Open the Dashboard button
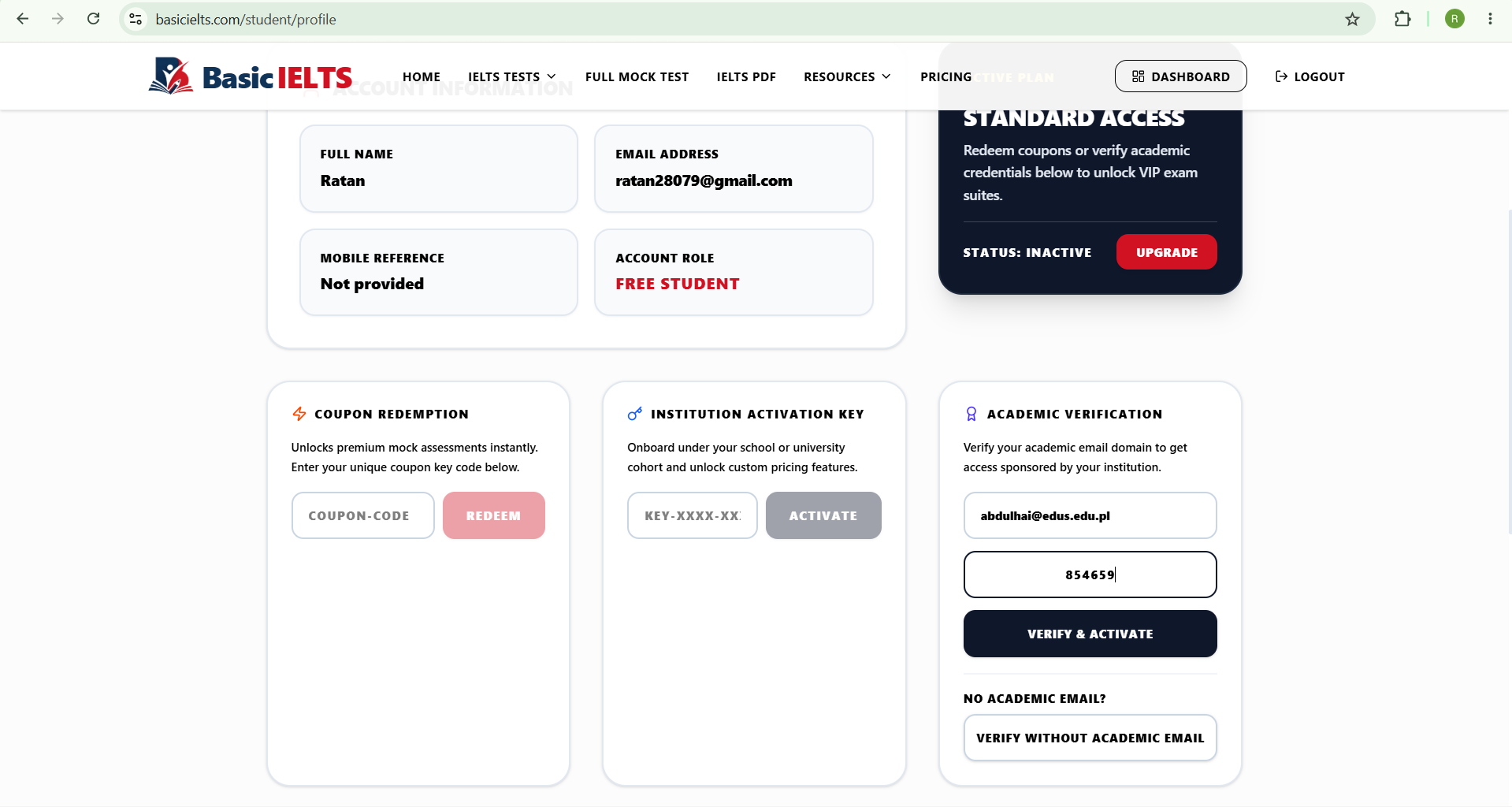The width and height of the screenshot is (1512, 807). click(1180, 76)
